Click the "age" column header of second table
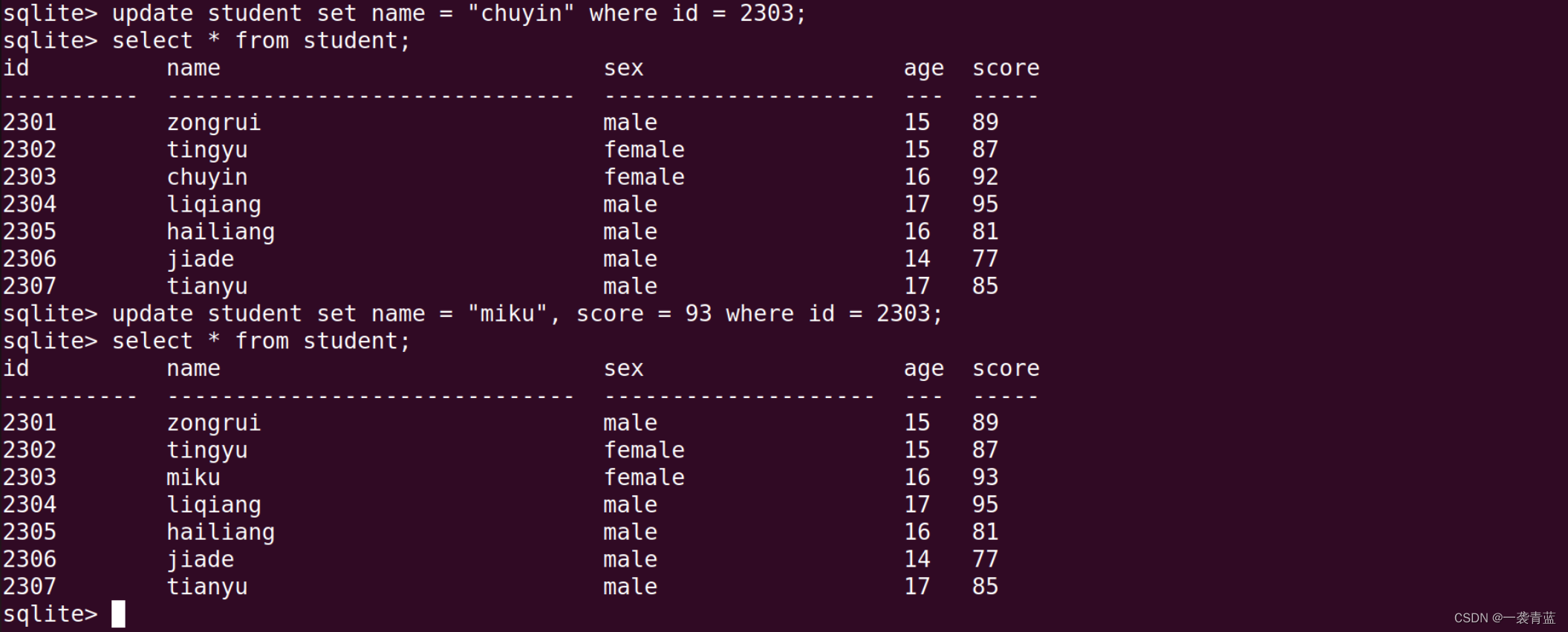The image size is (1568, 632). (x=923, y=369)
